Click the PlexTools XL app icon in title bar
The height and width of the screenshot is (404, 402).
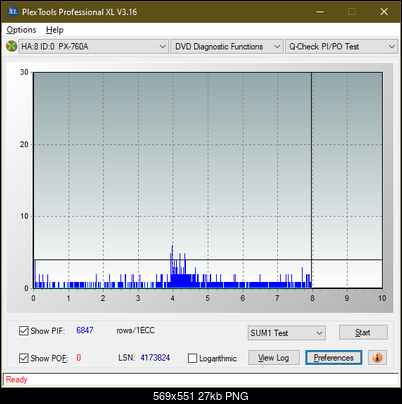pos(12,12)
